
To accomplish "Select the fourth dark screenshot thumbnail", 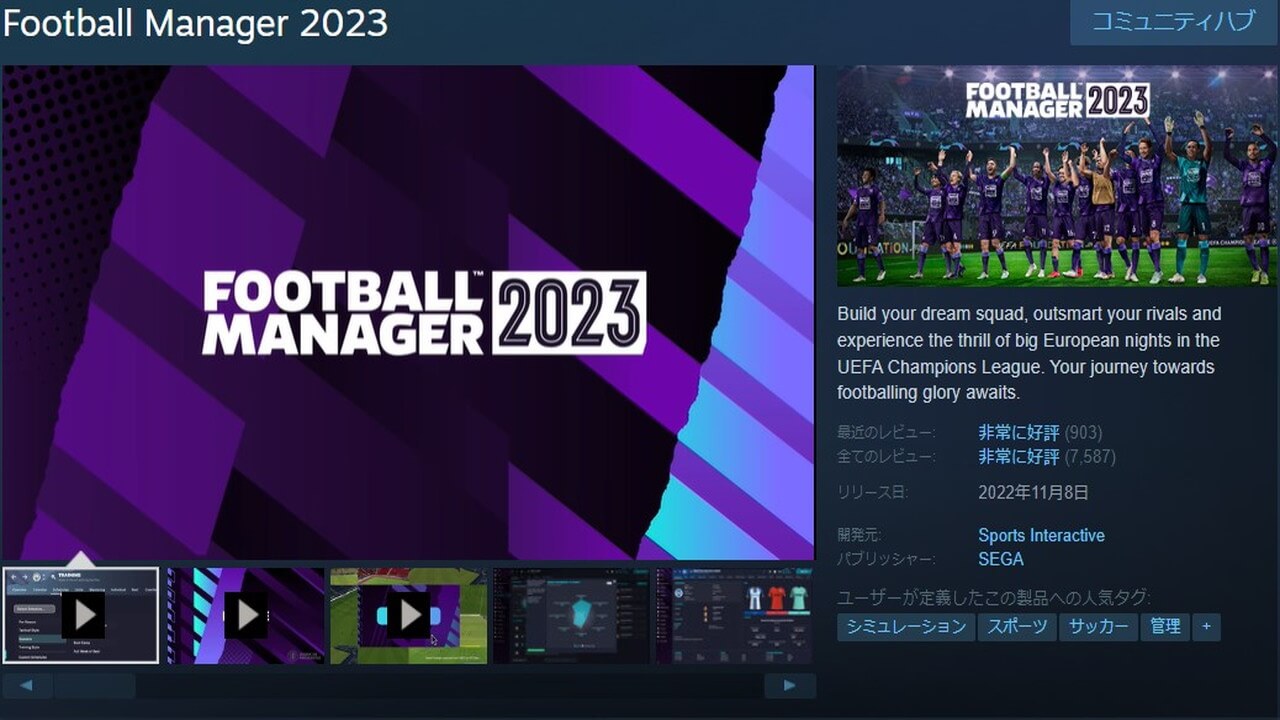I will pyautogui.click(x=573, y=615).
